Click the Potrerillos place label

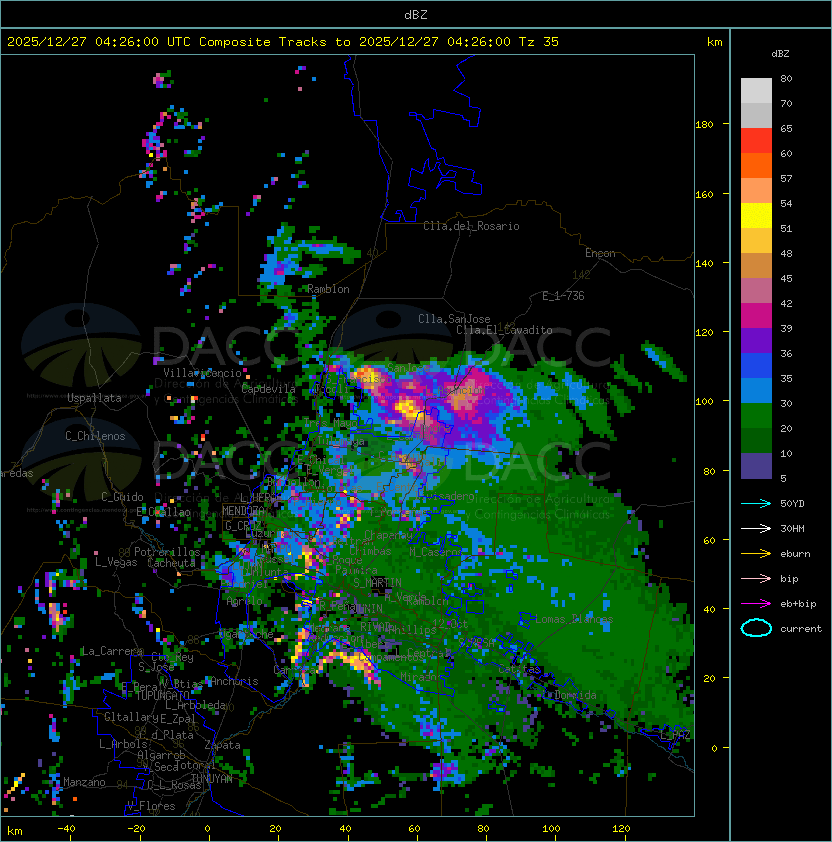pyautogui.click(x=167, y=552)
